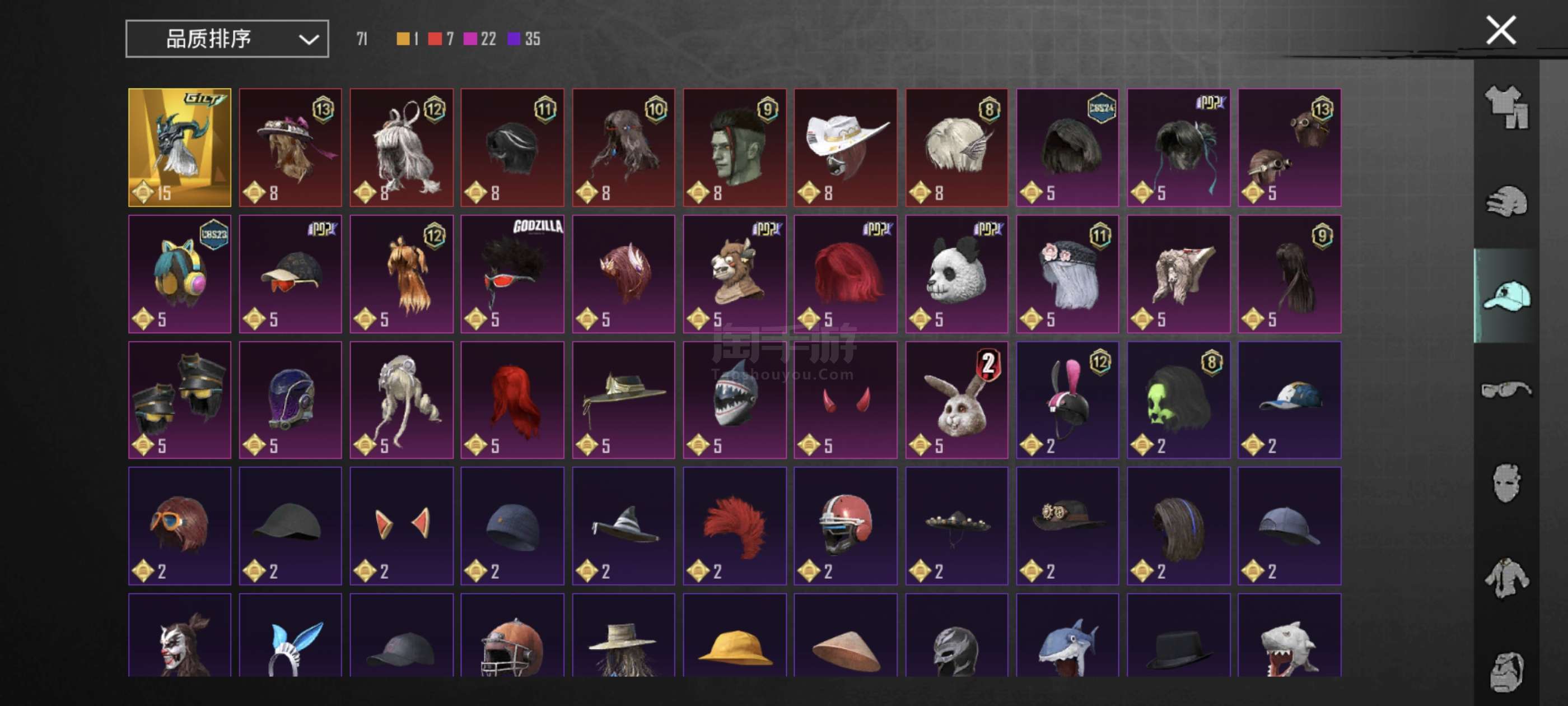1568x706 pixels.
Task: Close the inventory with the X button
Action: pos(1501,30)
